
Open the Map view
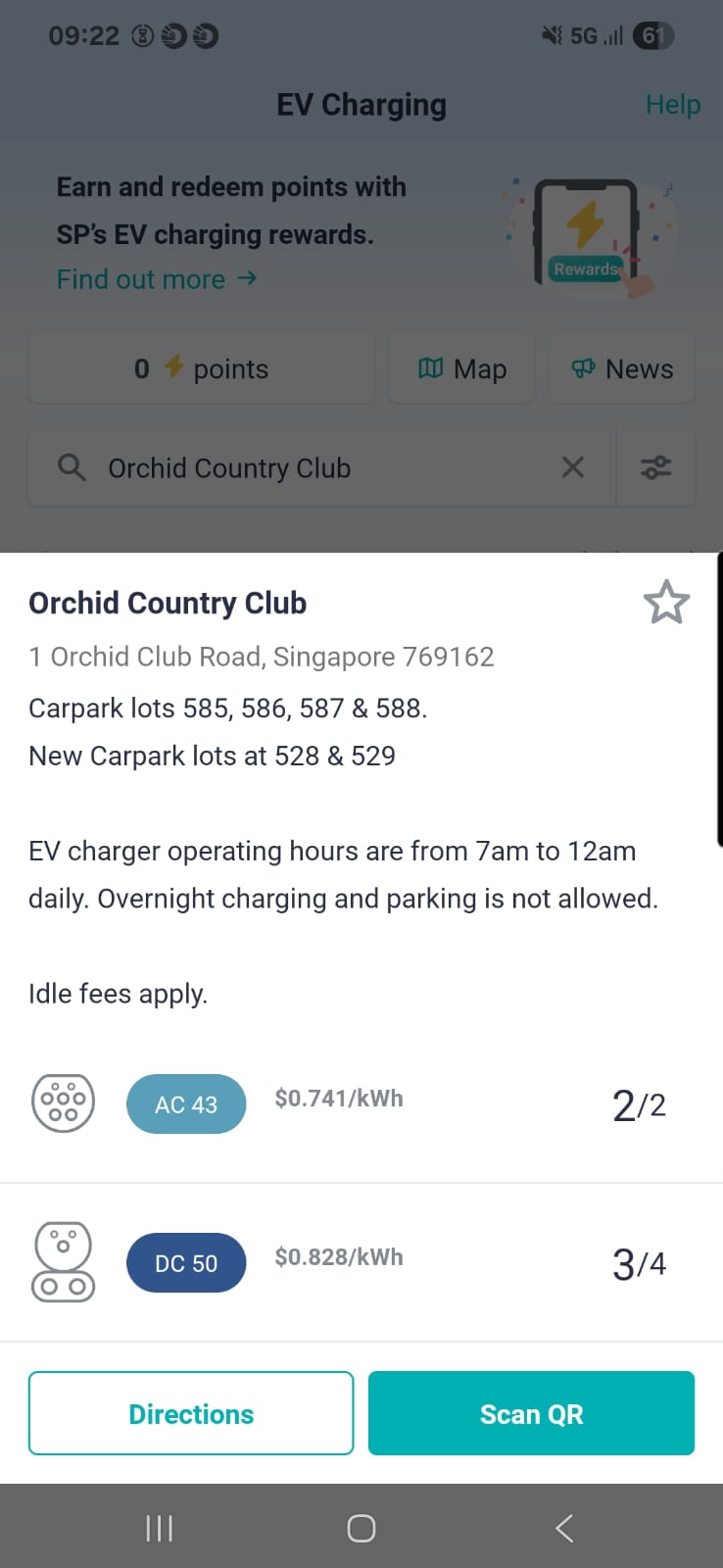(461, 368)
